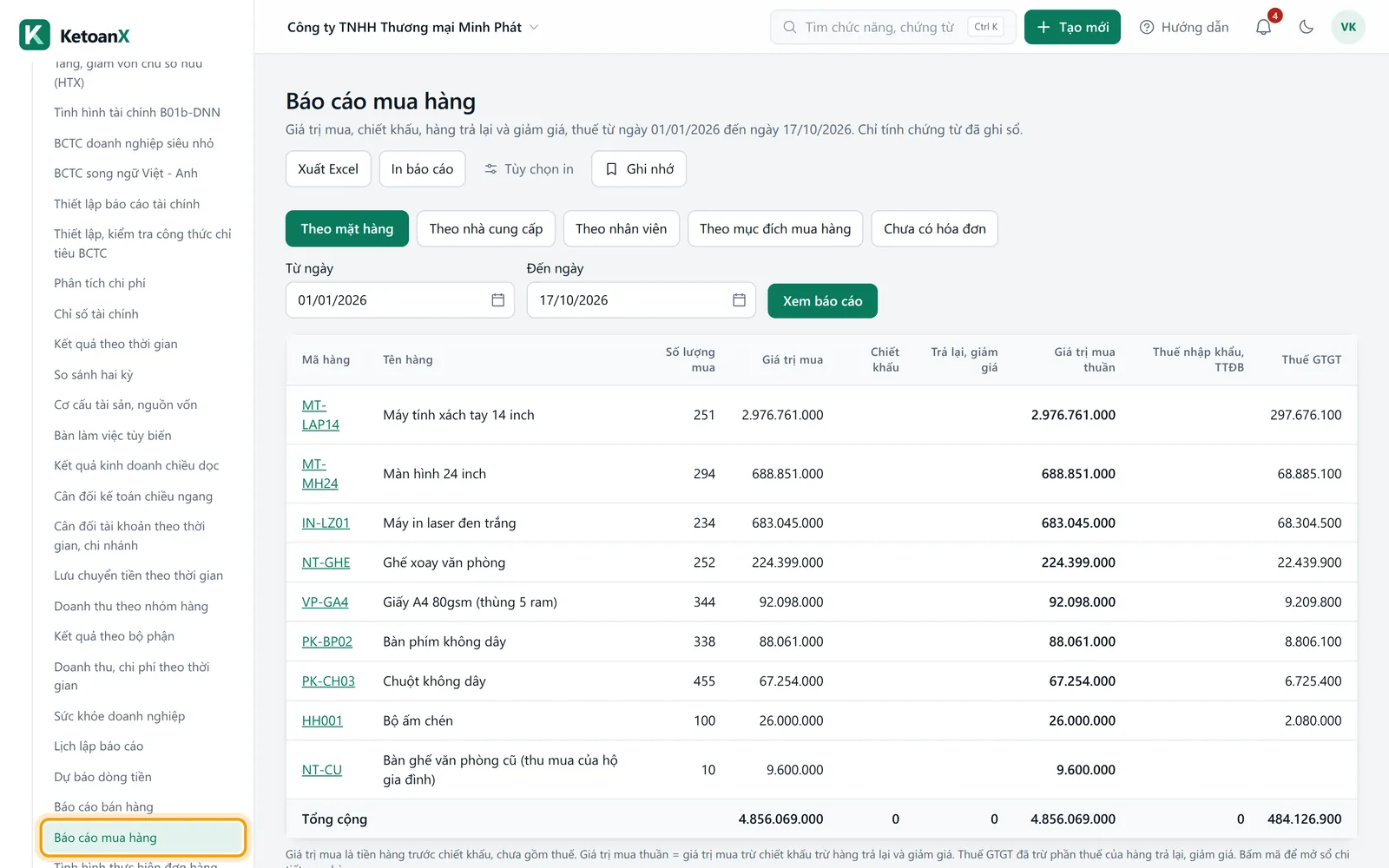Viewport: 1389px width, 868px height.
Task: Expand the company selector Minh Phát
Action: [413, 27]
